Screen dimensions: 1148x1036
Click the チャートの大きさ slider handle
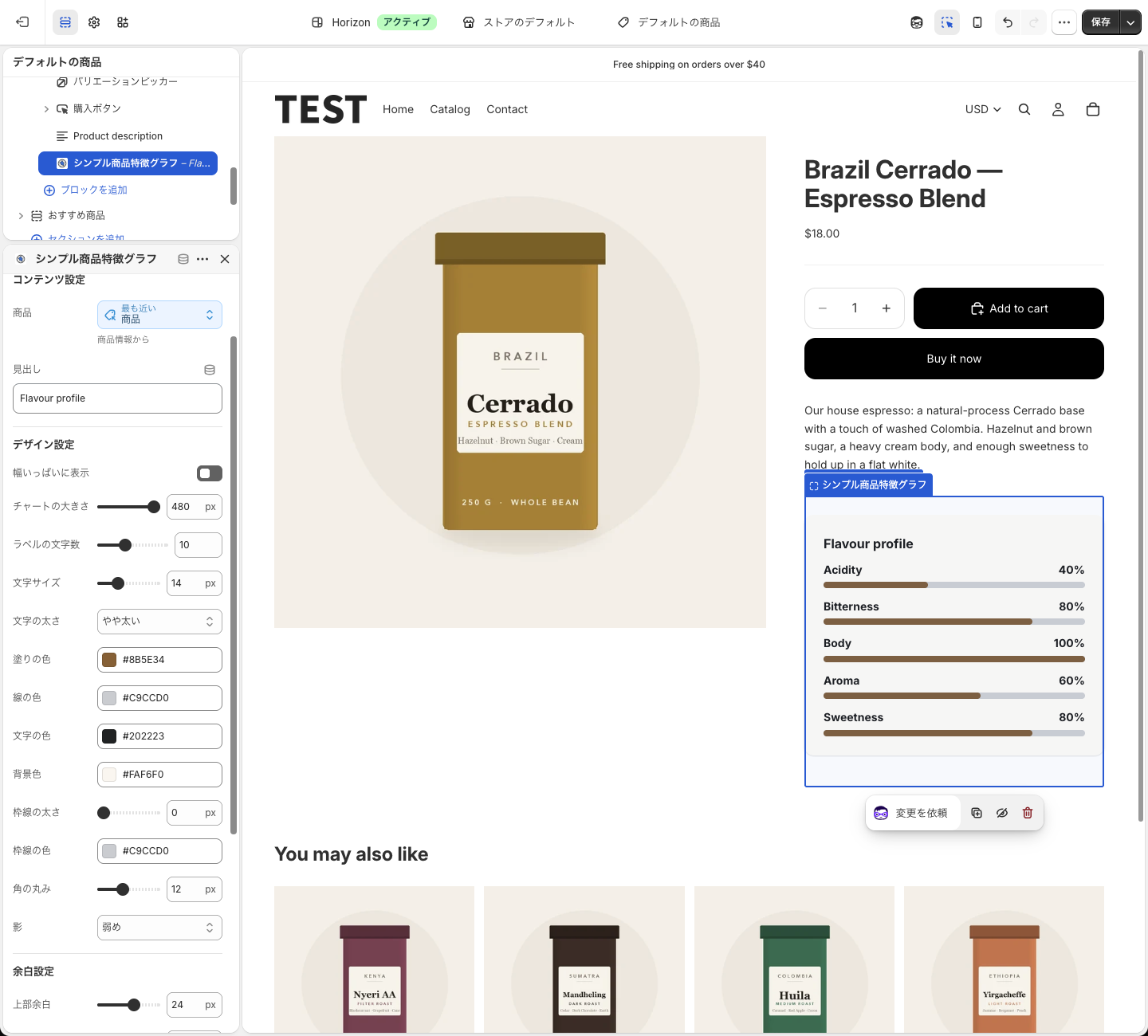pos(154,507)
